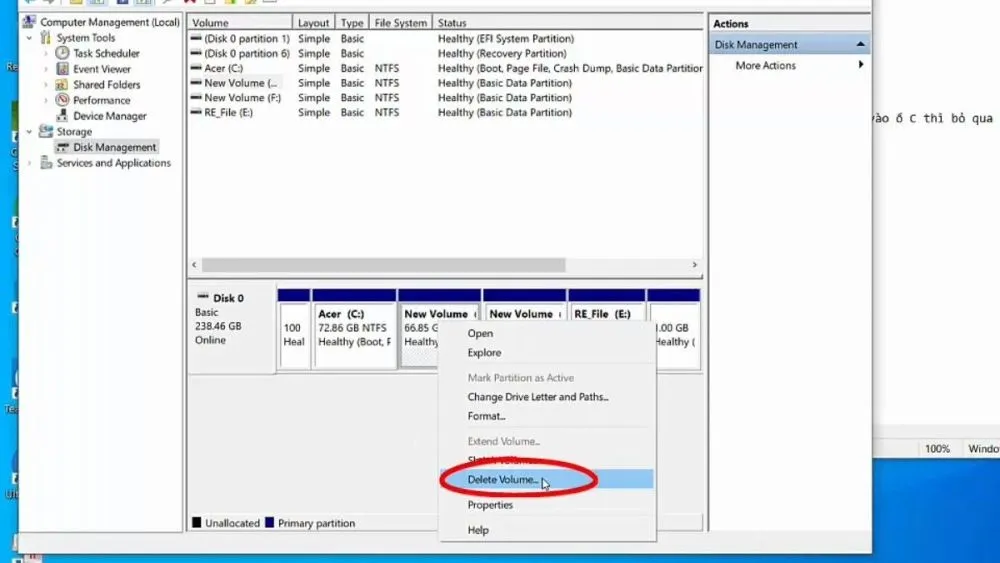Select Format from the context menu
1000x563 pixels.
[x=487, y=416]
